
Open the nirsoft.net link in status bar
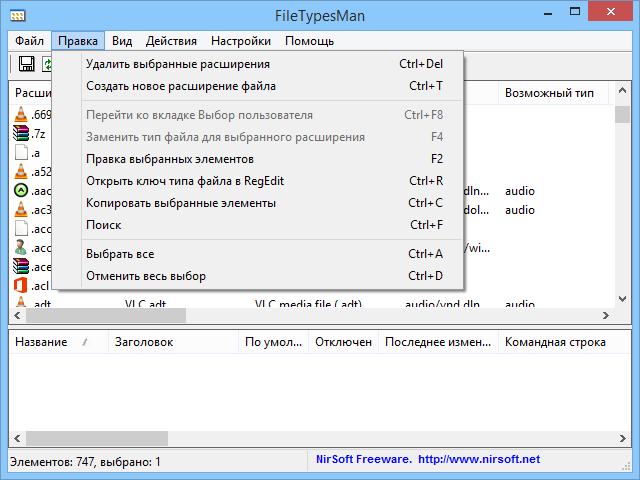(x=478, y=459)
